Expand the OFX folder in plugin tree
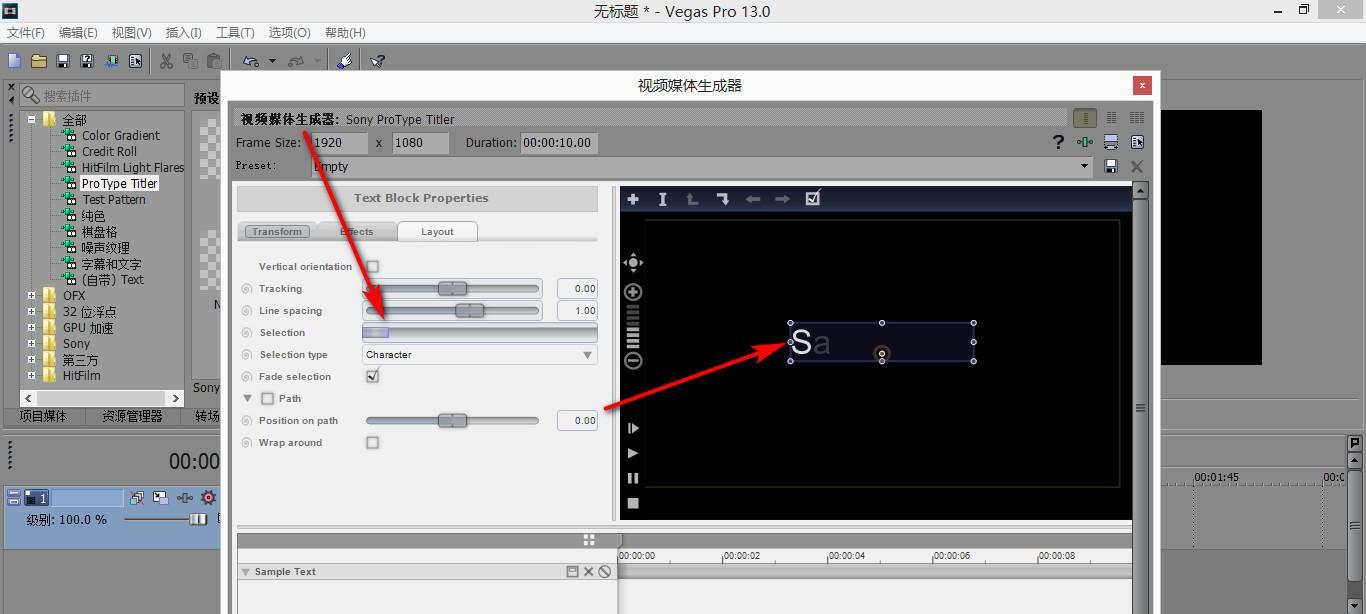Image resolution: width=1366 pixels, height=614 pixels. tap(31, 295)
